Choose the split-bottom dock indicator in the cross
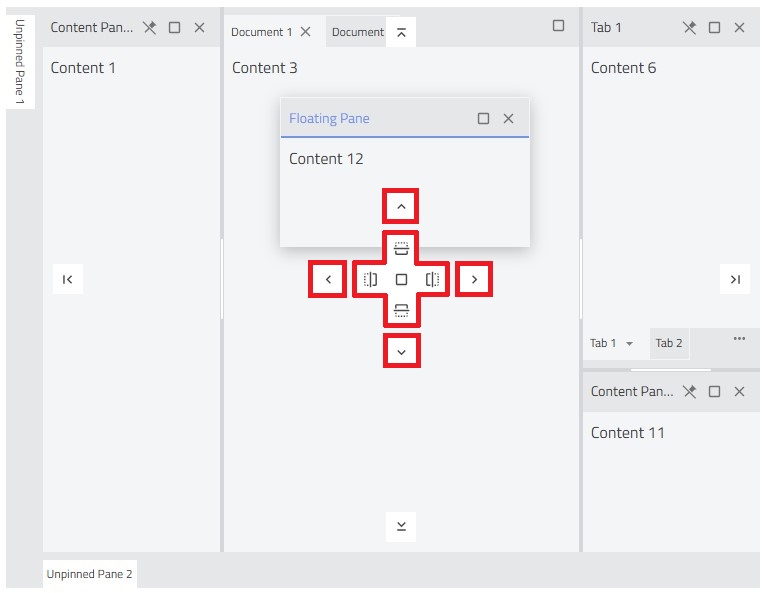Image resolution: width=765 pixels, height=593 pixels. pos(401,310)
